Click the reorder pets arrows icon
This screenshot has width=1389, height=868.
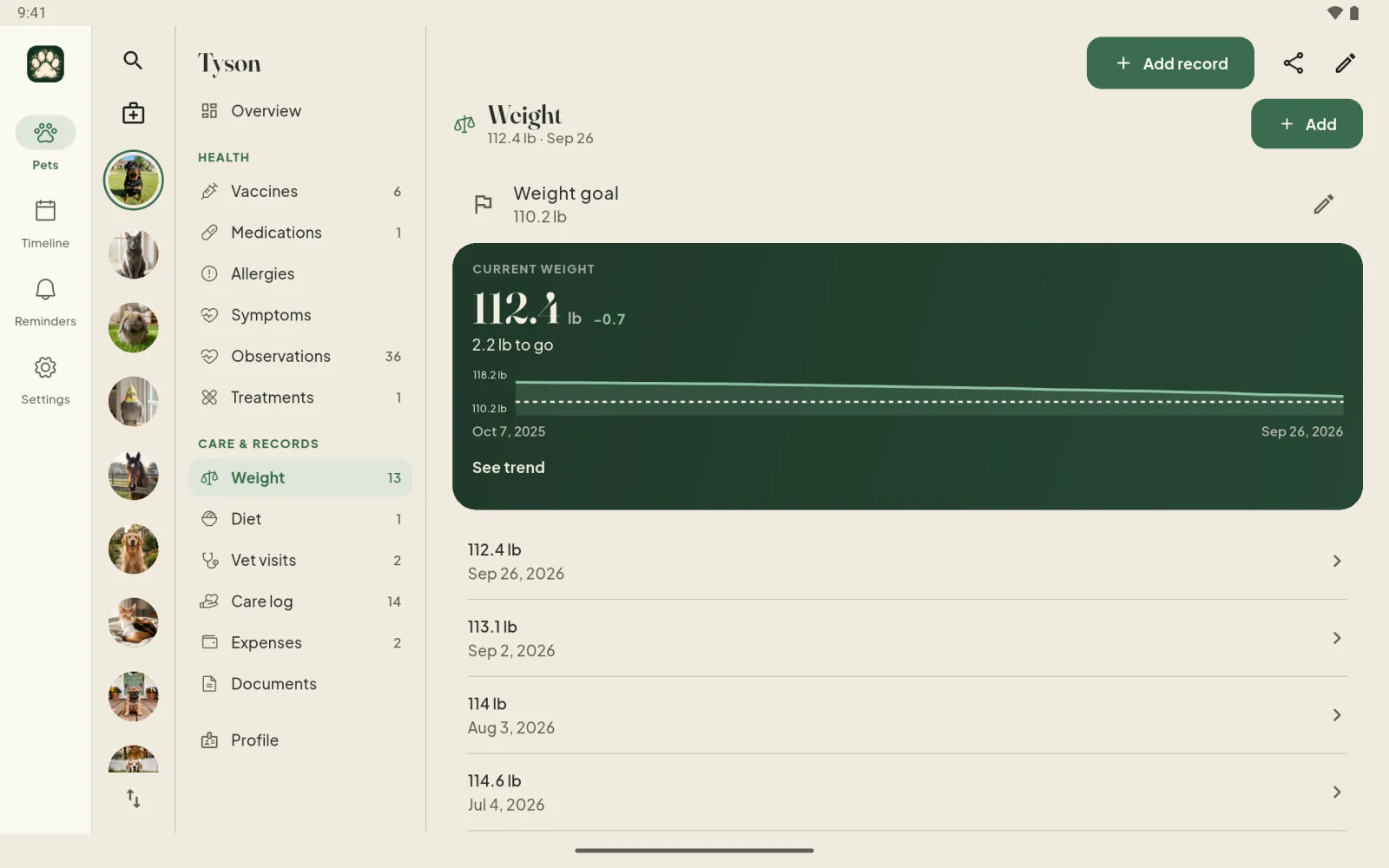point(133,799)
